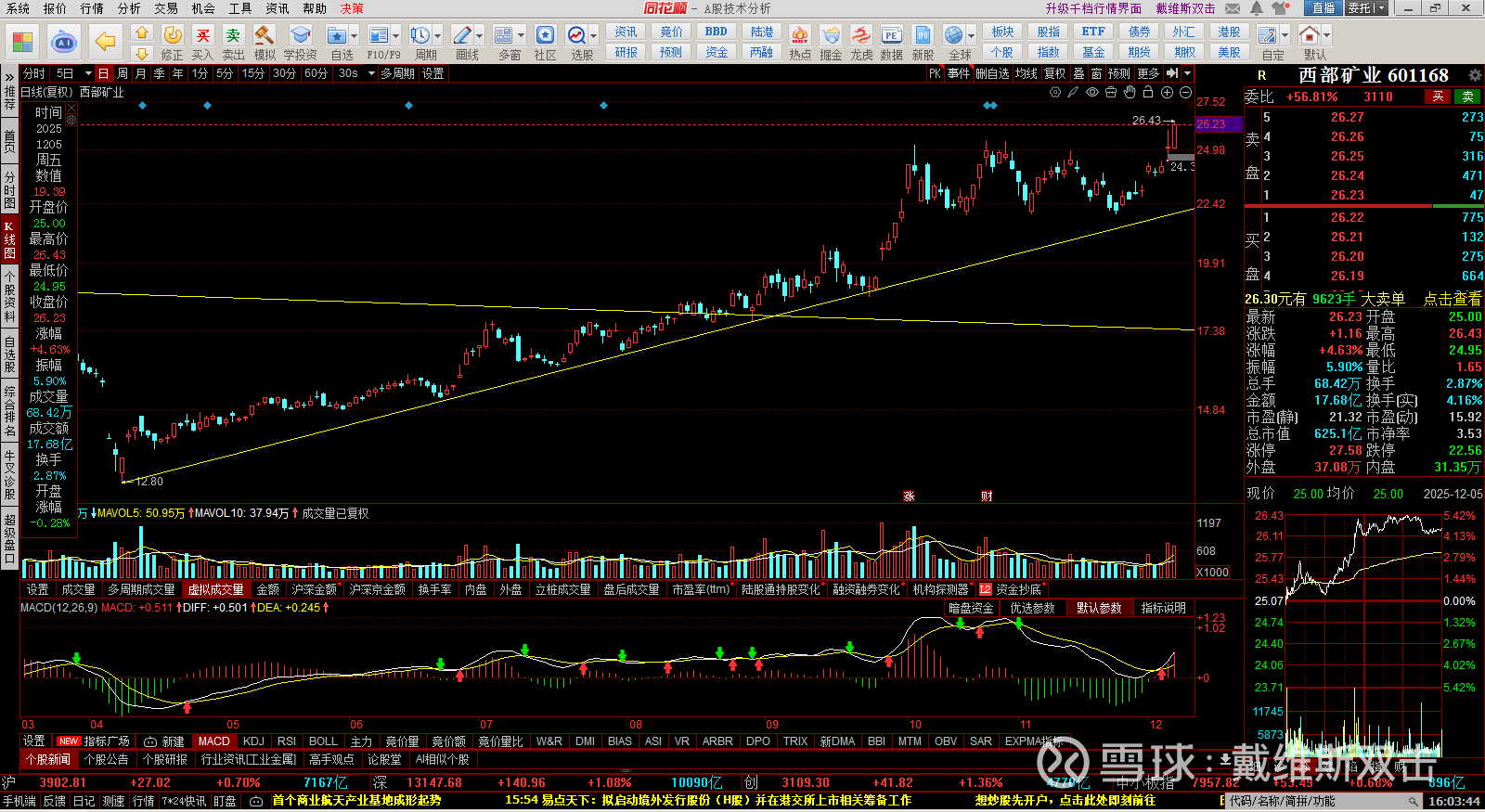Go back with the yellow left arrow
Viewport: 1485px width, 812px height.
click(x=106, y=42)
